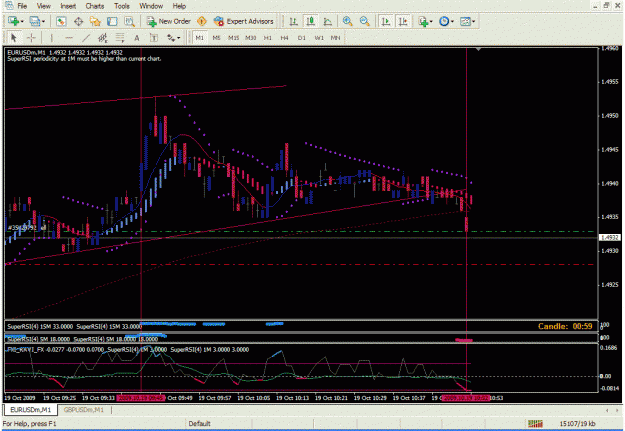The width and height of the screenshot is (625, 431).
Task: Click the Candle: 00:59 countdown text
Action: point(565,326)
